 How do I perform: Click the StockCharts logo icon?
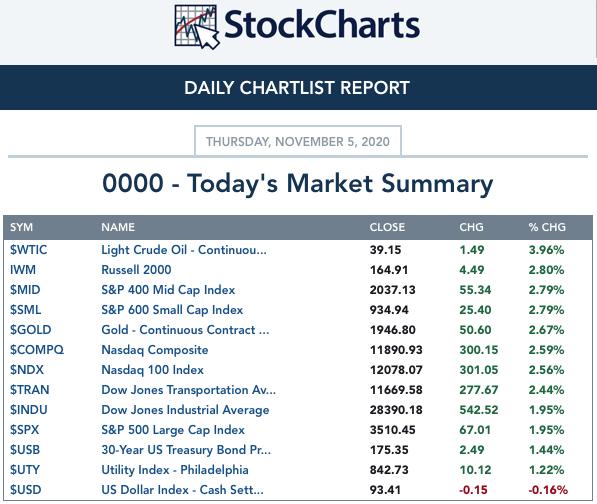197,26
